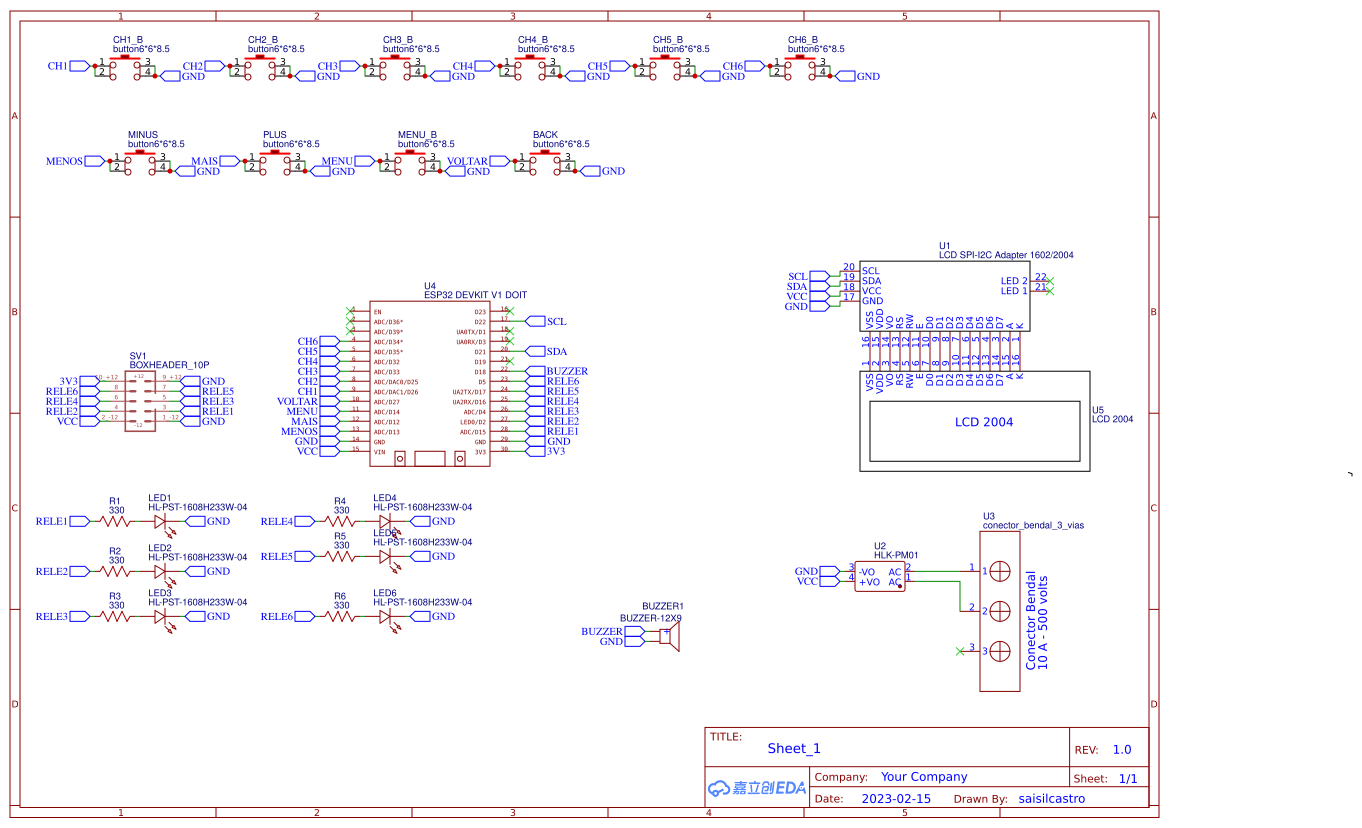Click the LCD 2004 display symbol U5
Viewport: 1362px width, 828px height.
[x=975, y=422]
